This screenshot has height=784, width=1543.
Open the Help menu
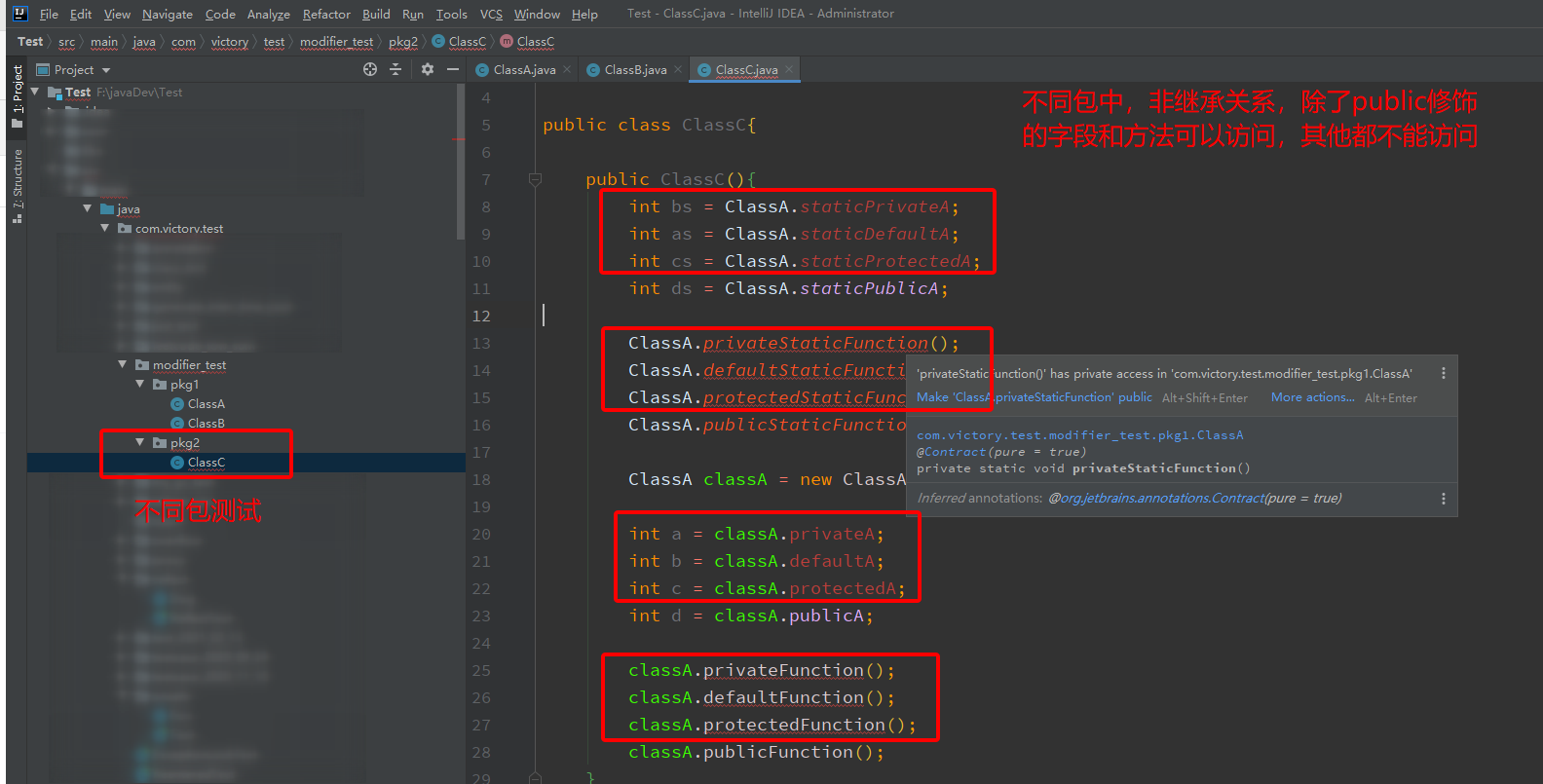coord(584,14)
